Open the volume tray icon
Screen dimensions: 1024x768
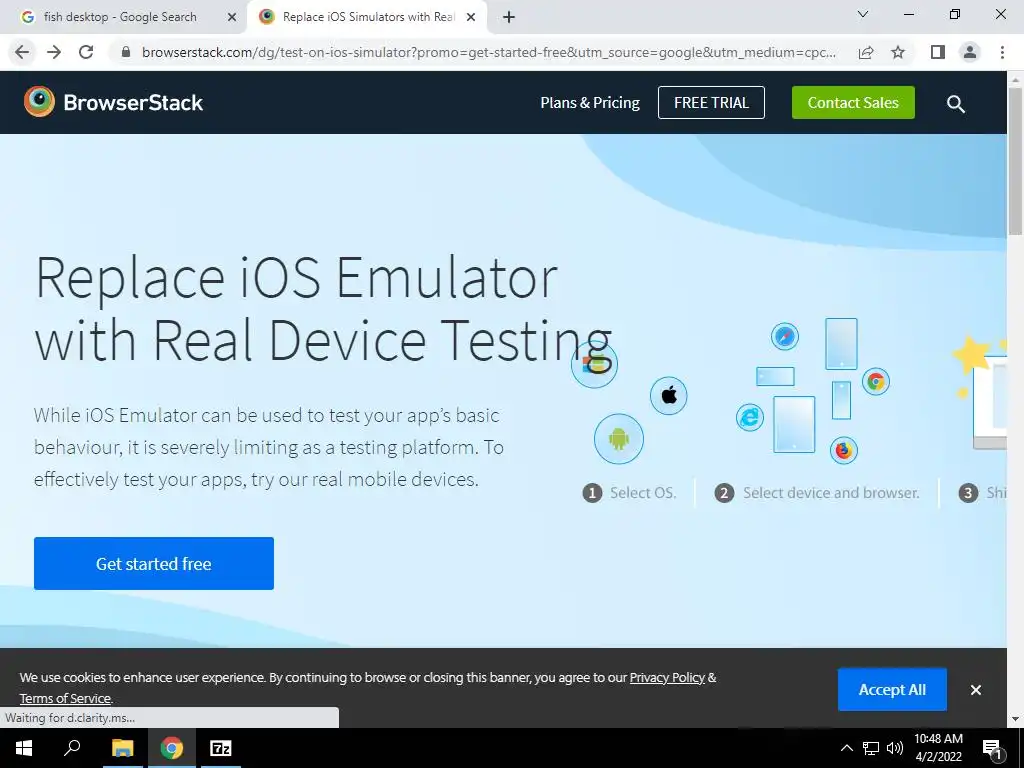tap(895, 748)
